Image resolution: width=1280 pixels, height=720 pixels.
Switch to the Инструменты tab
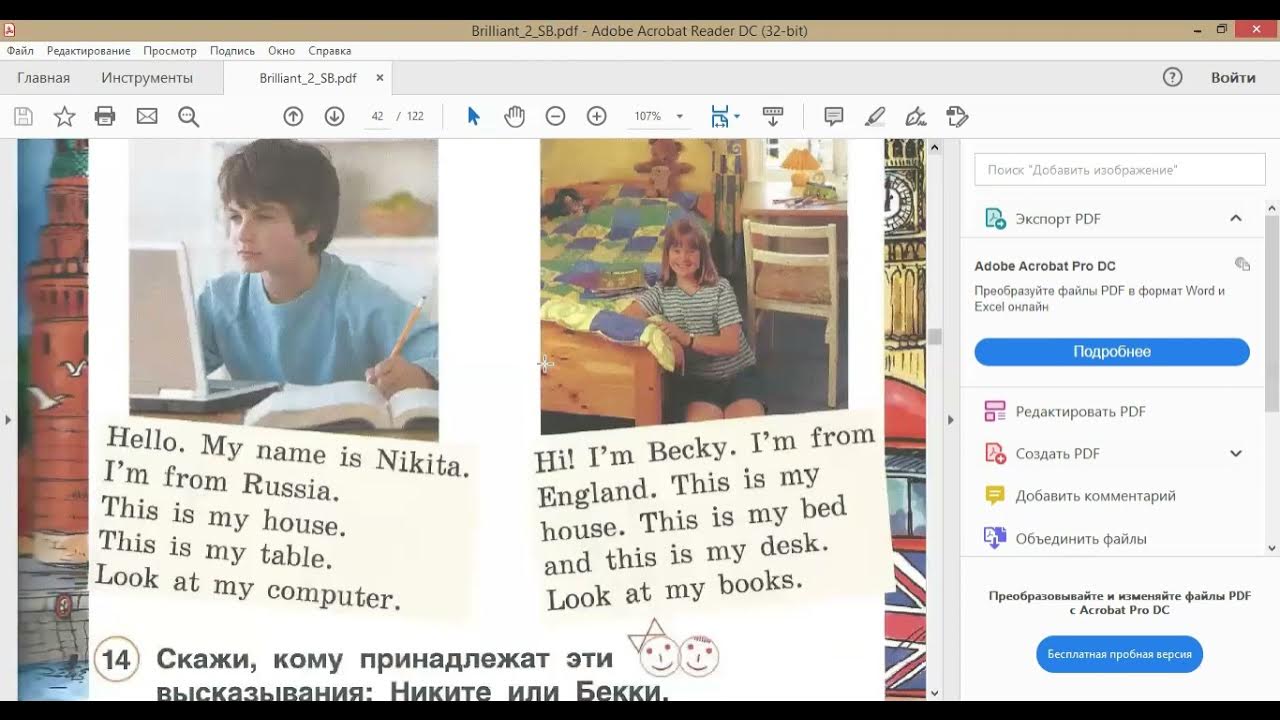(x=147, y=78)
